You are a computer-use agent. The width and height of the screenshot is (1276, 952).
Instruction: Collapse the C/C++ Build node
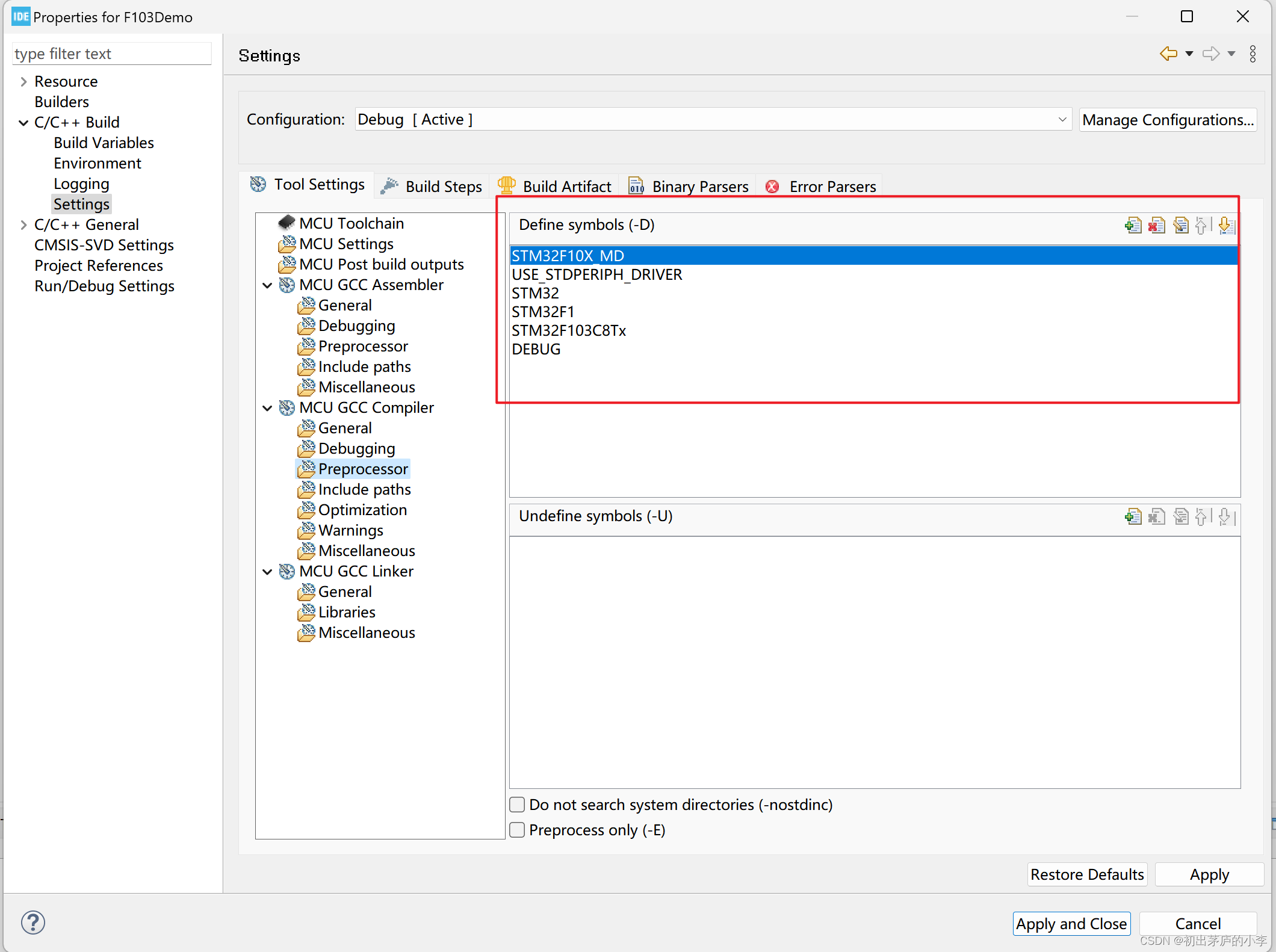[x=23, y=122]
